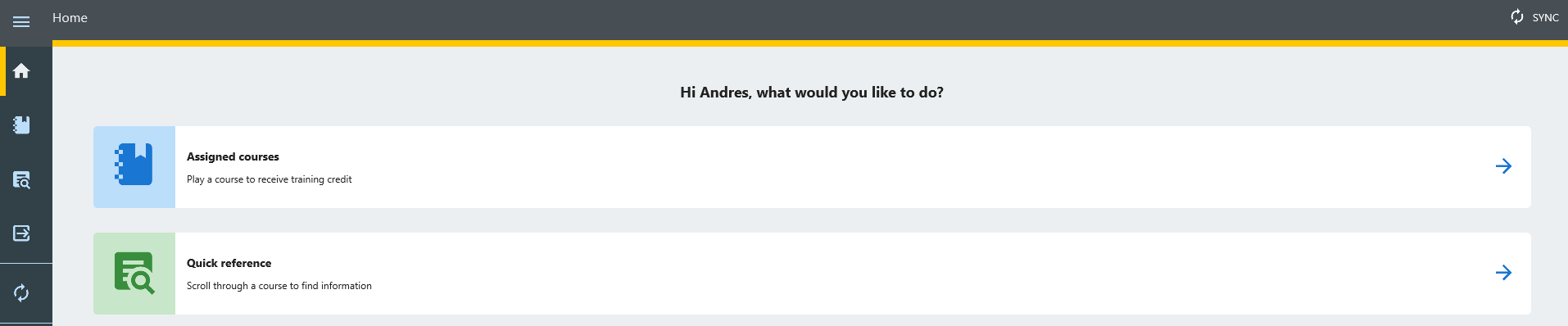Click the empty middle of the Quick reference card
This screenshot has height=326, width=1568.
tap(901, 274)
